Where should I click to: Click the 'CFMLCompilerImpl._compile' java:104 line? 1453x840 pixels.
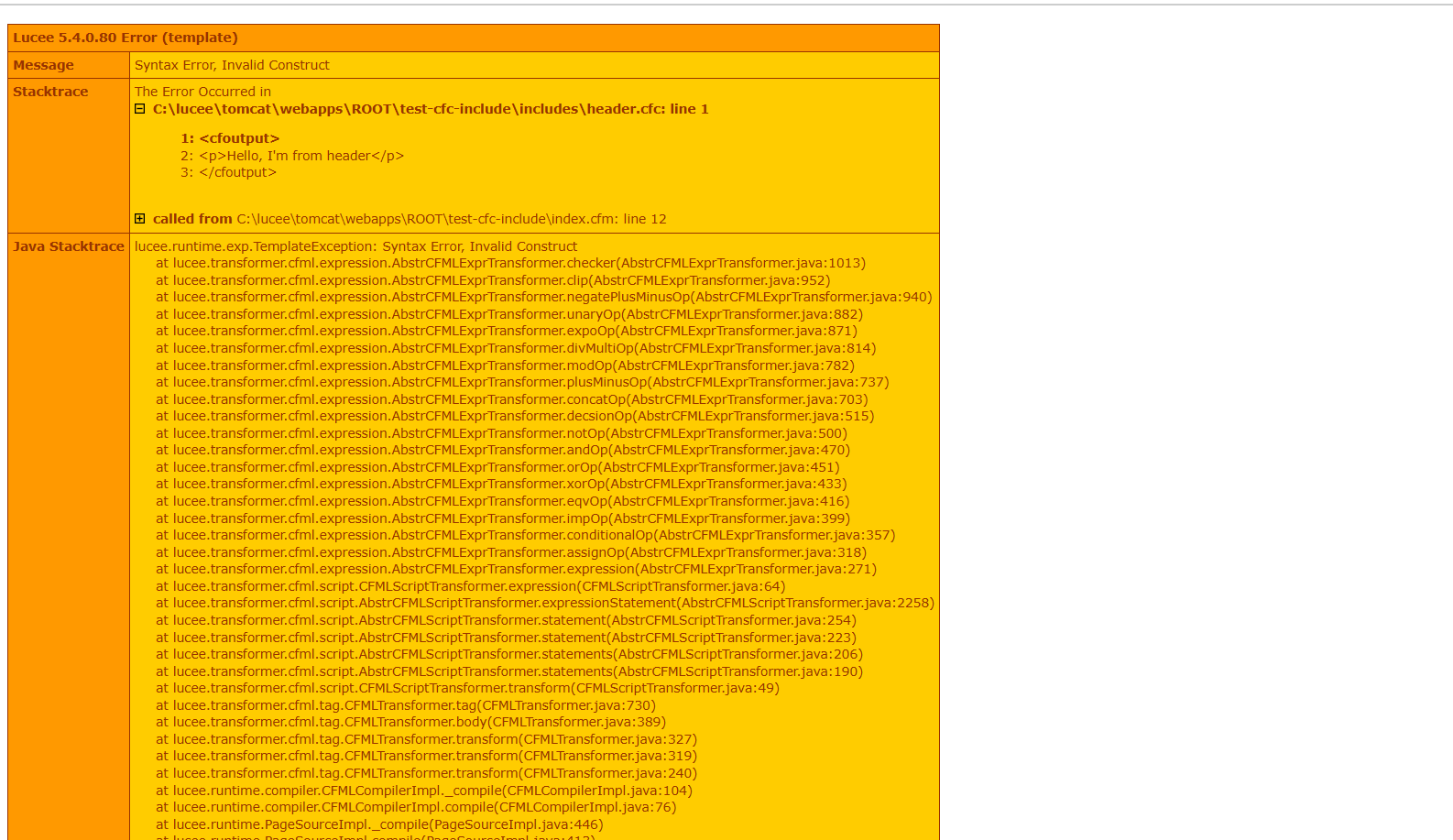[x=424, y=791]
